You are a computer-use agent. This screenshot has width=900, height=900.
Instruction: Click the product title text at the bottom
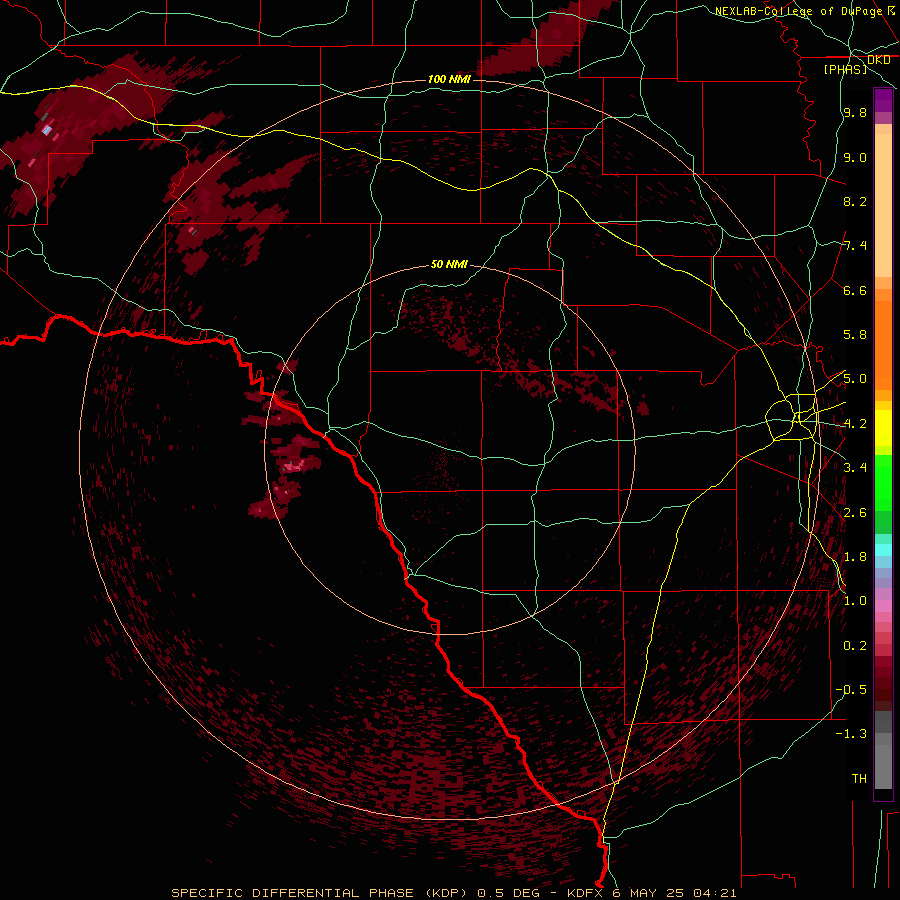[453, 893]
